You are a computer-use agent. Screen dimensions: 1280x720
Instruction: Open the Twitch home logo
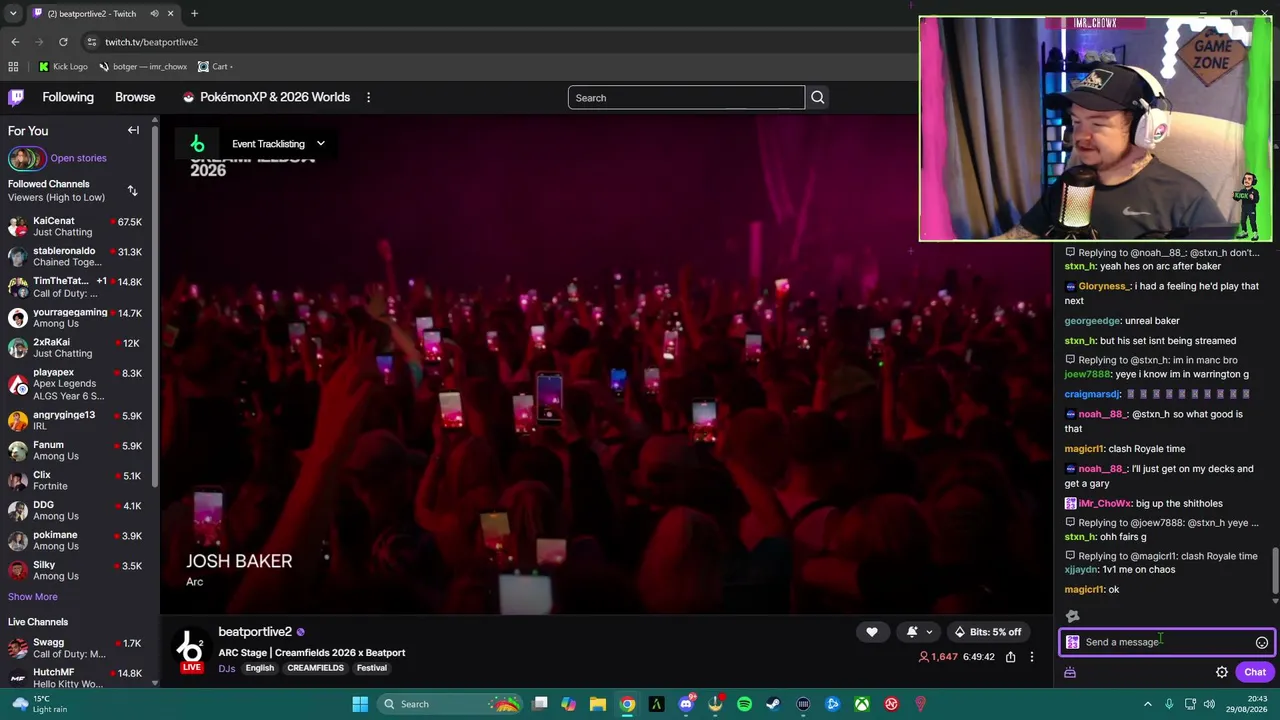pyautogui.click(x=16, y=97)
